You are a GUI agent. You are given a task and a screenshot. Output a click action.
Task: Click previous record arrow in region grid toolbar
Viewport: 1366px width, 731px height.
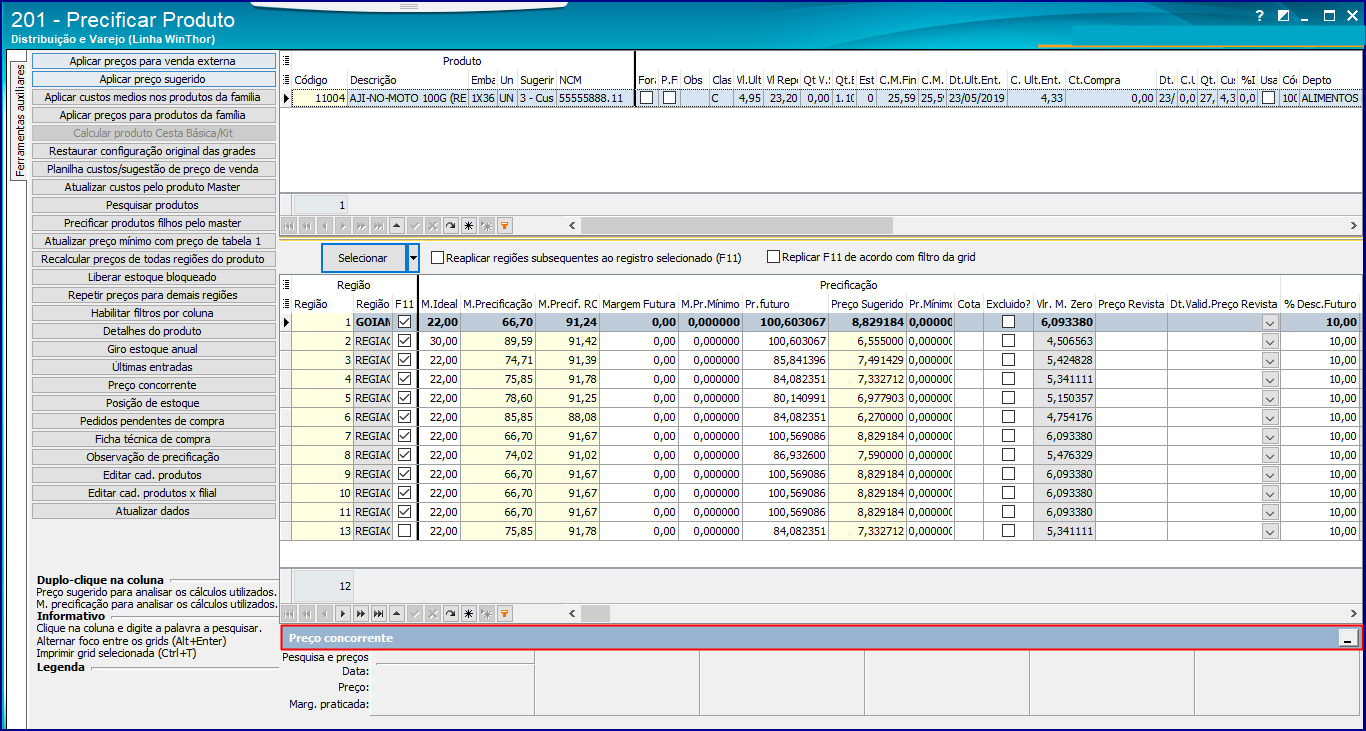pyautogui.click(x=325, y=613)
